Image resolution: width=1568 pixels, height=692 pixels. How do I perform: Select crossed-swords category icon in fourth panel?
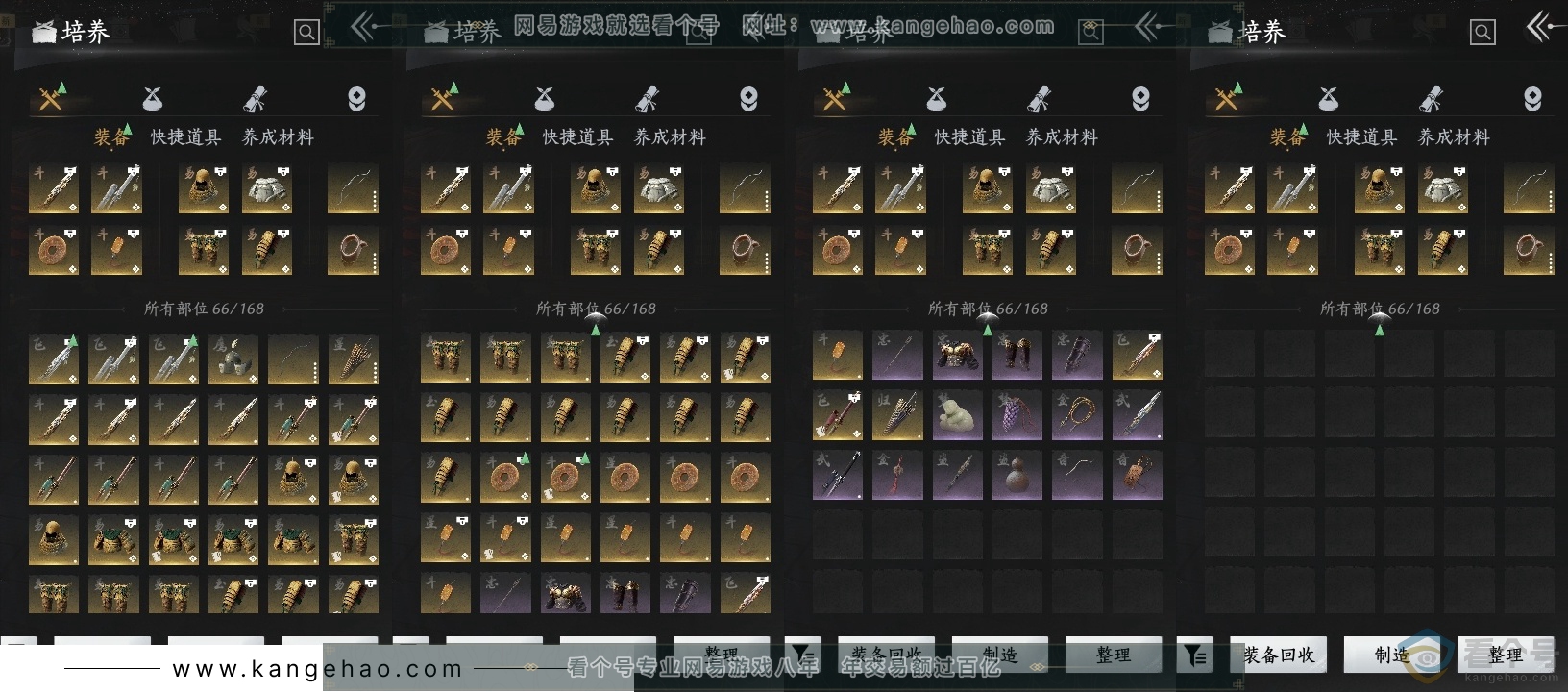point(1227,98)
